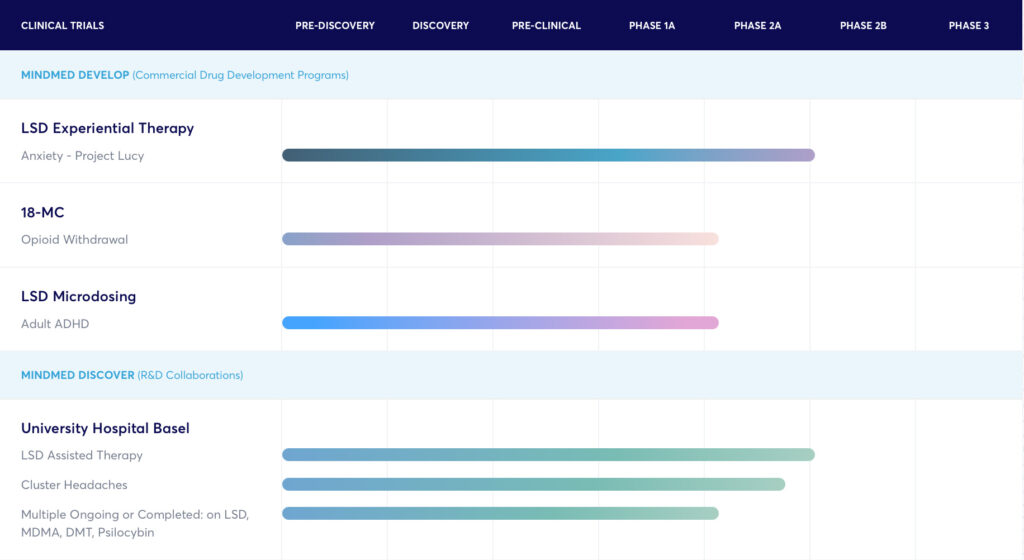Click the PHASE 2B column header
The height and width of the screenshot is (560, 1024).
pyautogui.click(x=863, y=25)
